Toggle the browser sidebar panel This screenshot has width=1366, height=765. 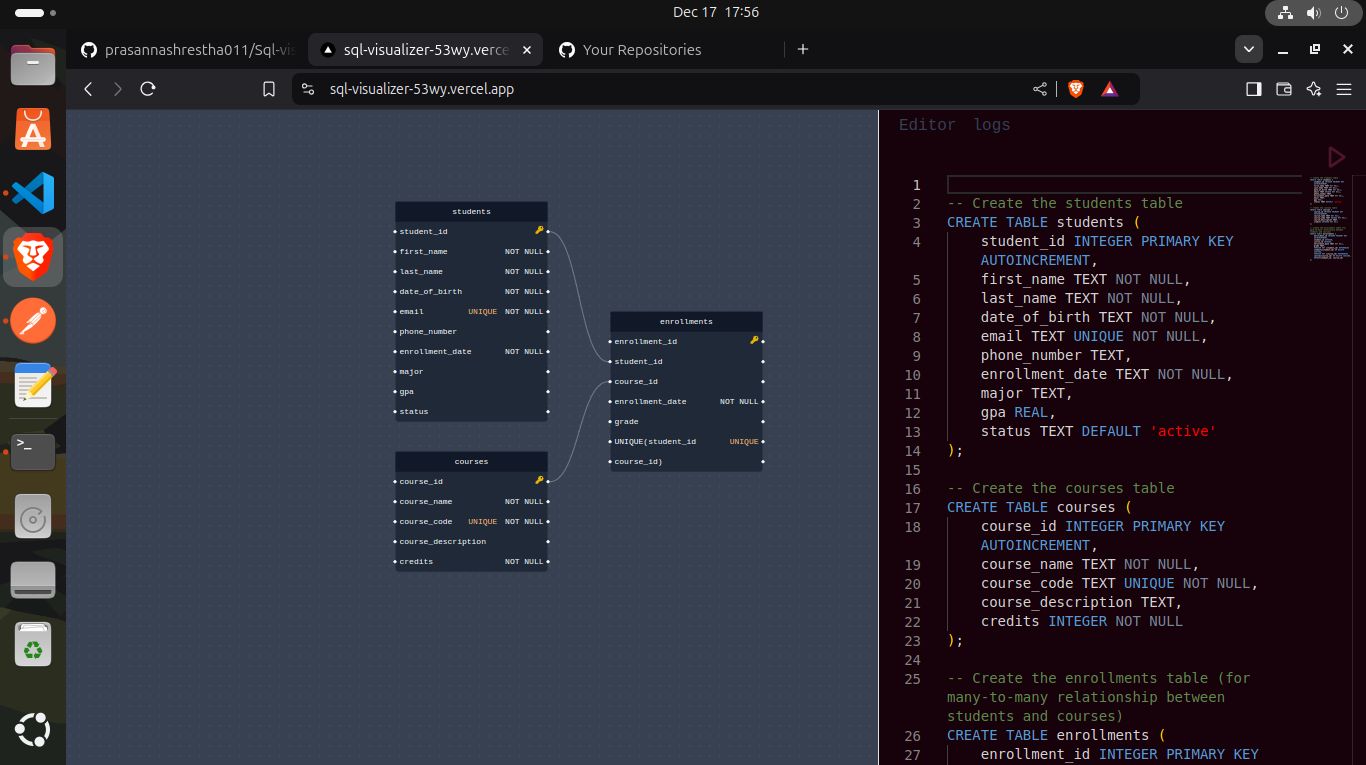point(1253,89)
